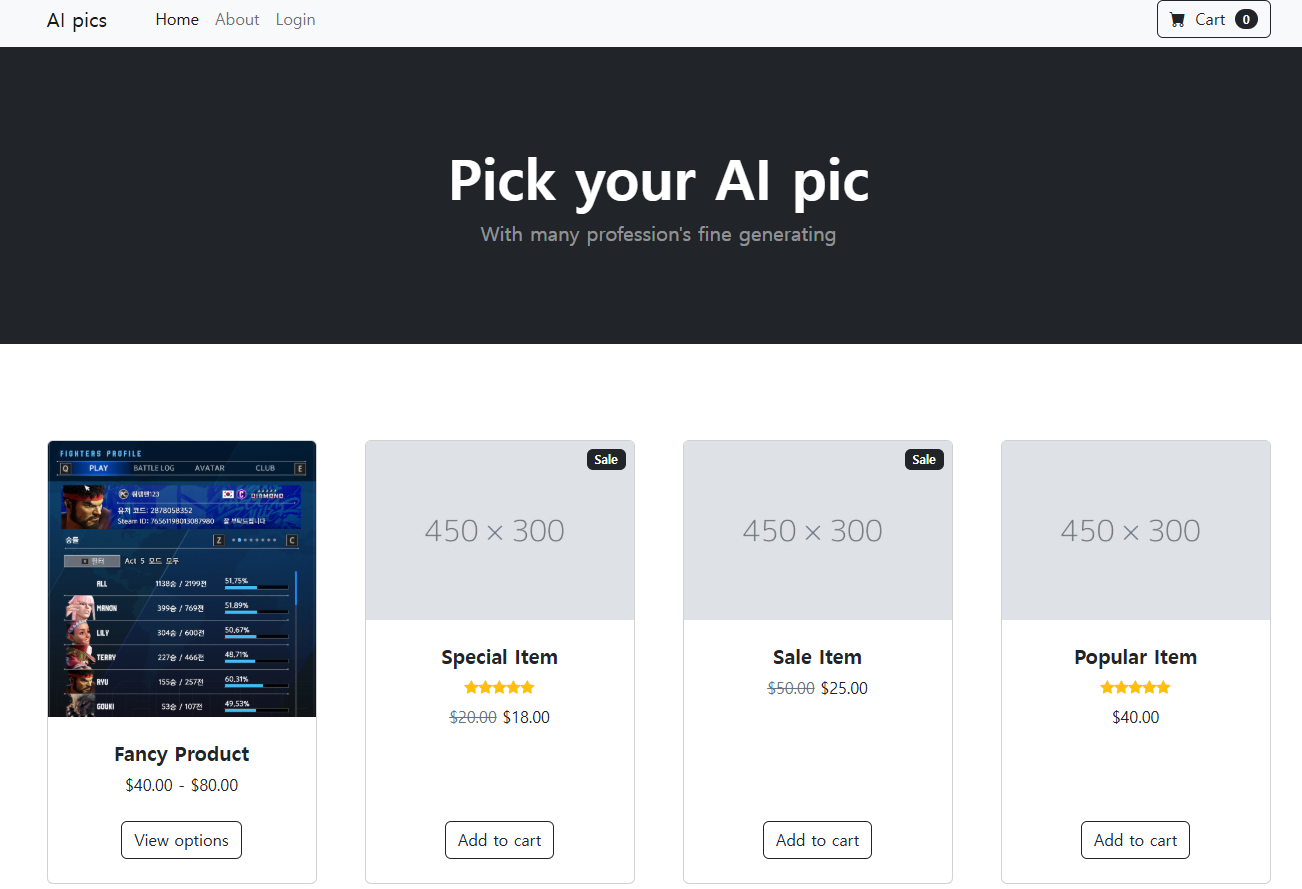Click the Special Item placeholder image
The height and width of the screenshot is (889, 1302).
click(500, 530)
